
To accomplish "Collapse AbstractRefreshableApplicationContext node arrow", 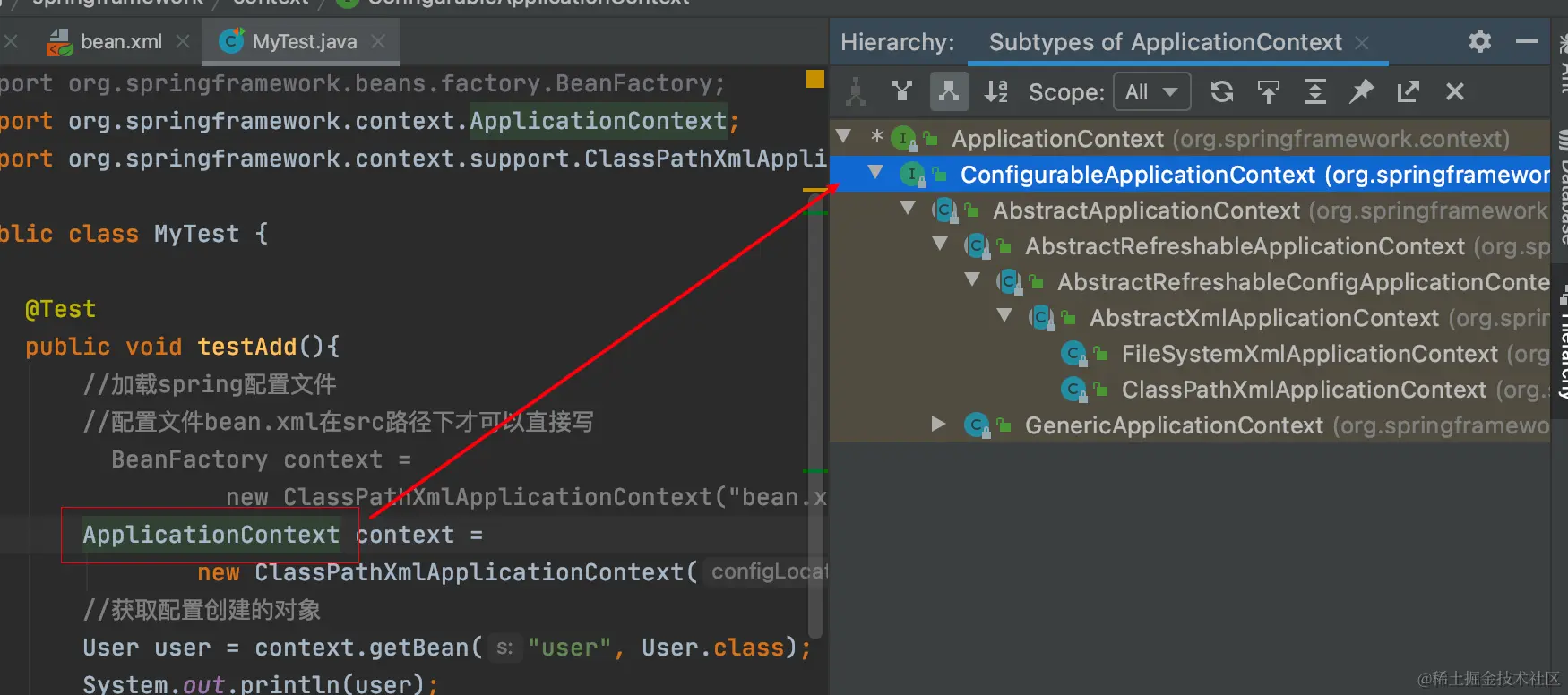I will (x=940, y=244).
